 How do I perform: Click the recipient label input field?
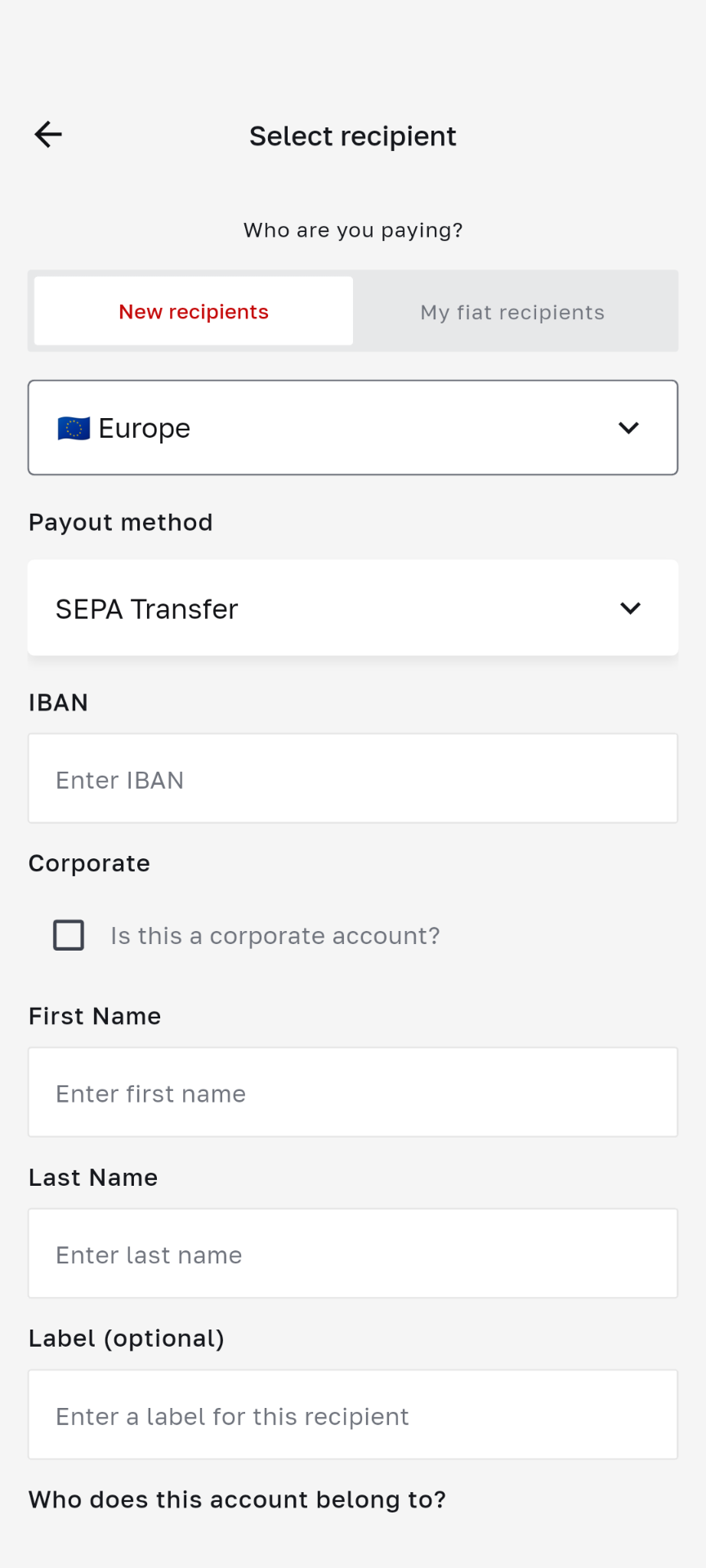(352, 1415)
